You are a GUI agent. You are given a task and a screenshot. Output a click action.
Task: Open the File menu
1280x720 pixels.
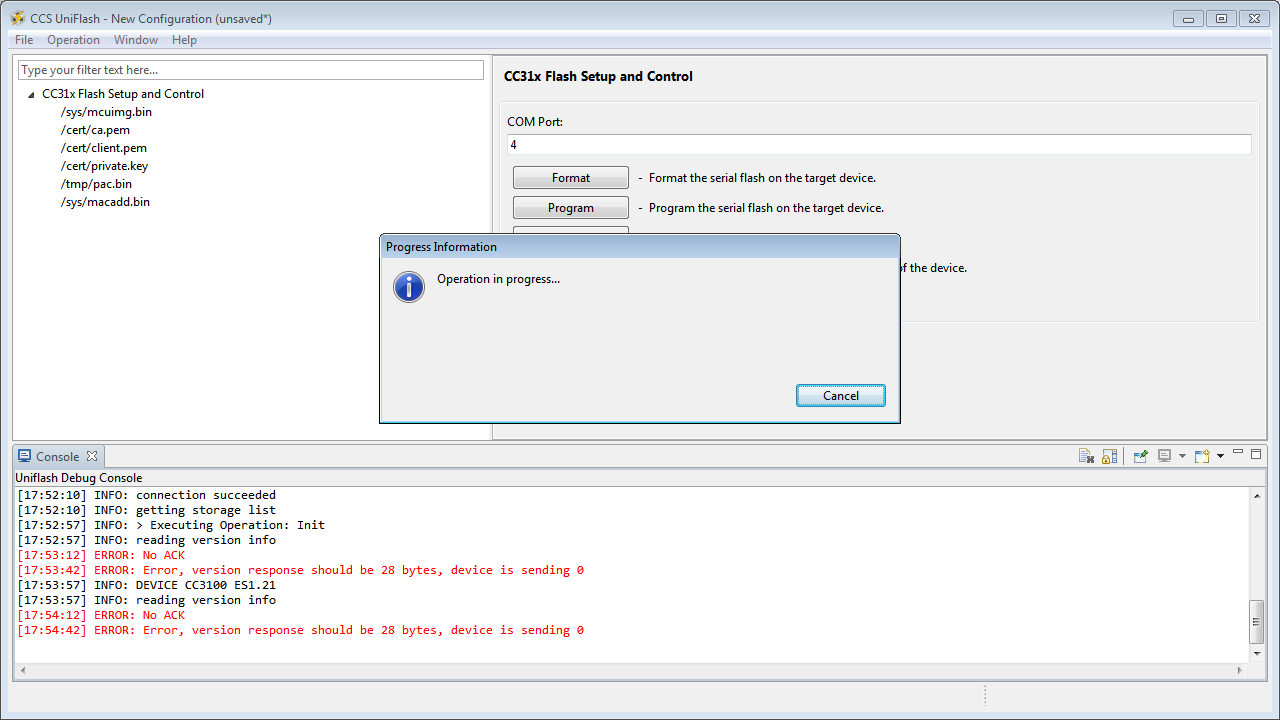point(24,40)
